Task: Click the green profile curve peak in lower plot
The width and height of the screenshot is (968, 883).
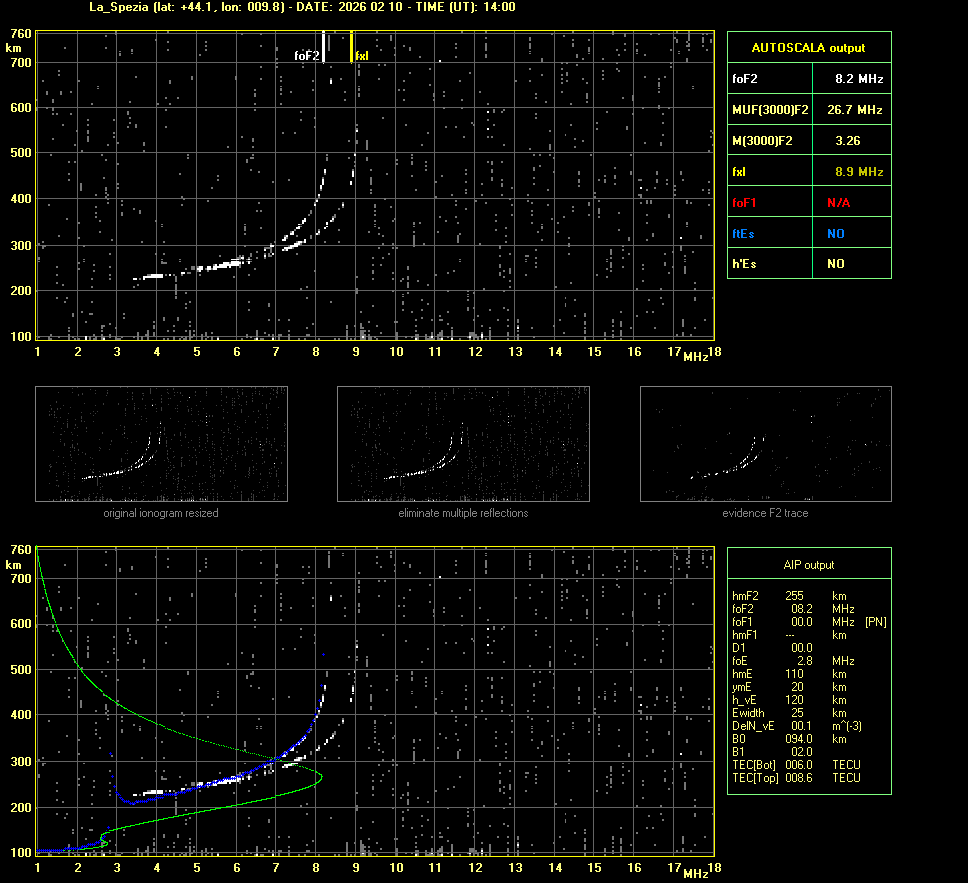Action: [321, 776]
